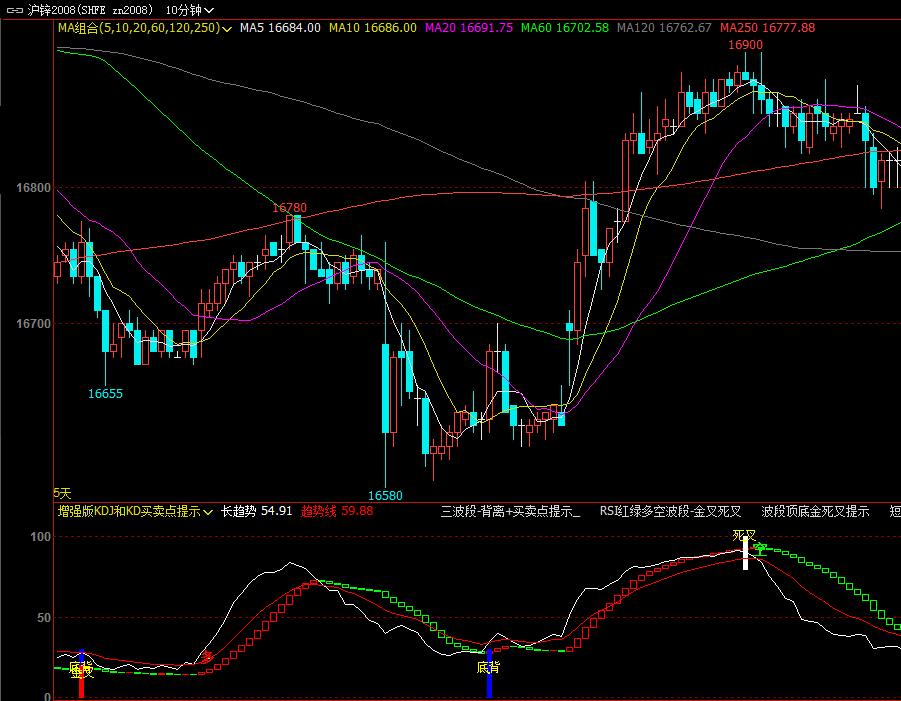Click the MA60 16702.58 value

coord(565,28)
